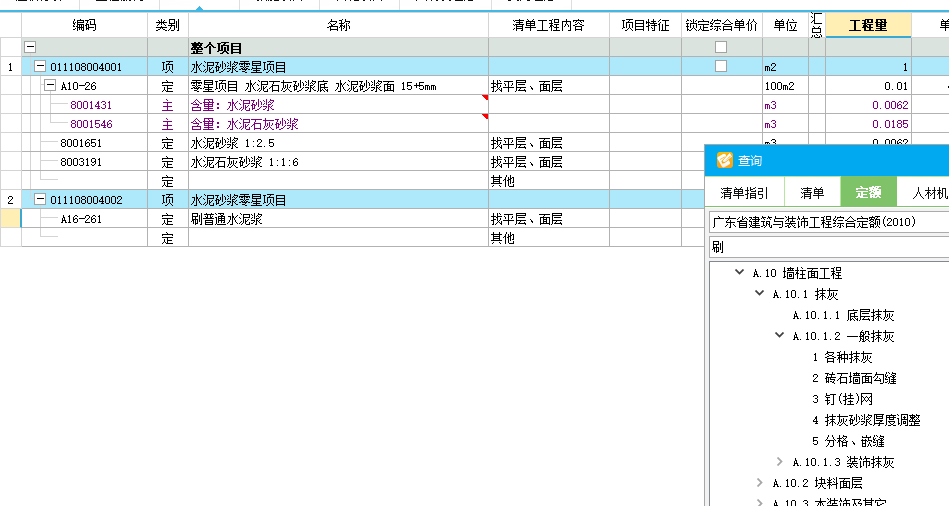Select 2 砖石墙面勾缝 tree item
Image resolution: width=949 pixels, height=506 pixels.
(854, 378)
